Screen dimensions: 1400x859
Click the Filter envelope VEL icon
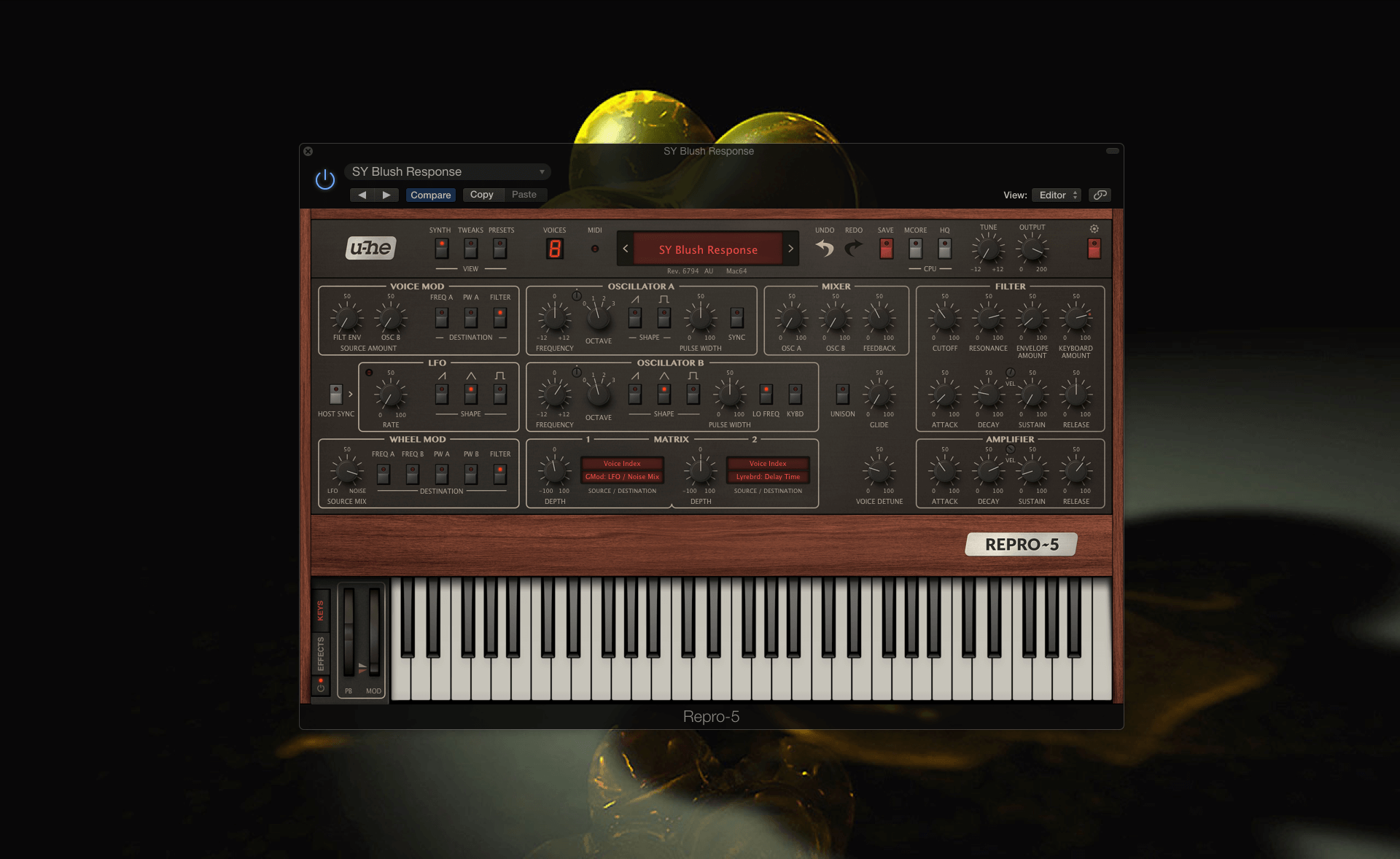coord(1011,373)
